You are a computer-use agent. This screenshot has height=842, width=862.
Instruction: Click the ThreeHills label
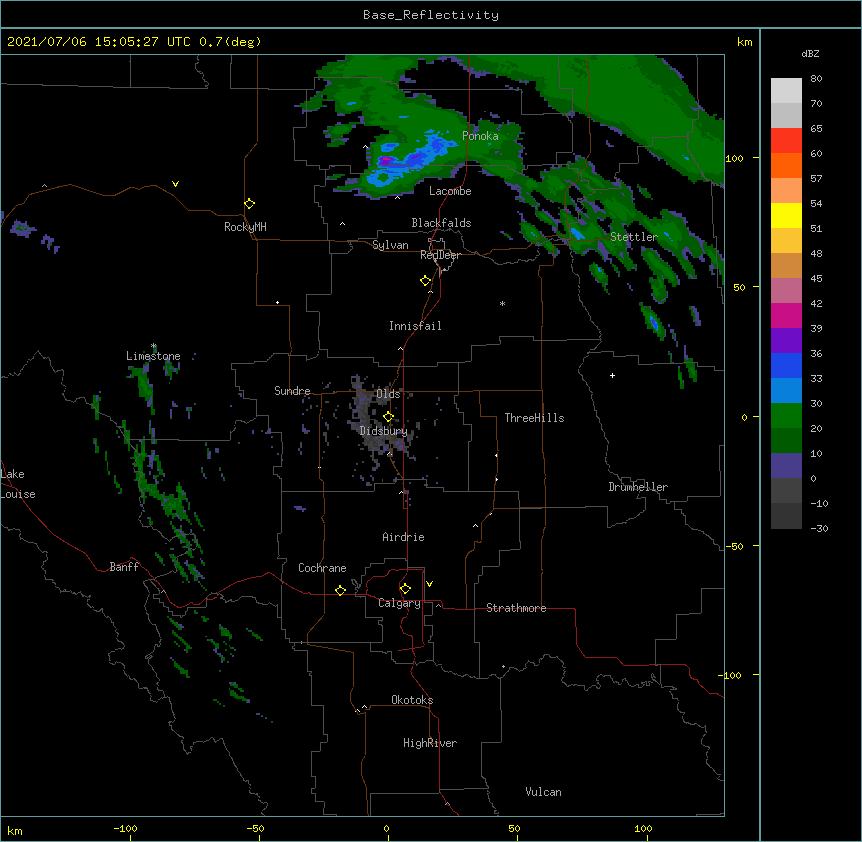[x=534, y=418]
